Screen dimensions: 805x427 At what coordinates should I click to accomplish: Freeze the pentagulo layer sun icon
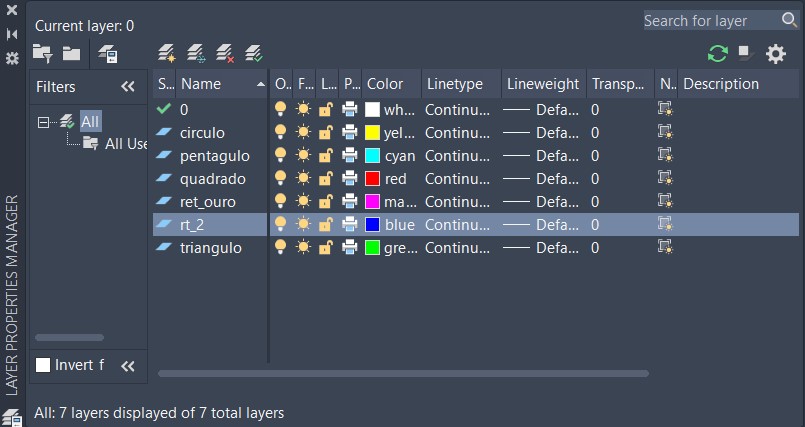[x=304, y=155]
